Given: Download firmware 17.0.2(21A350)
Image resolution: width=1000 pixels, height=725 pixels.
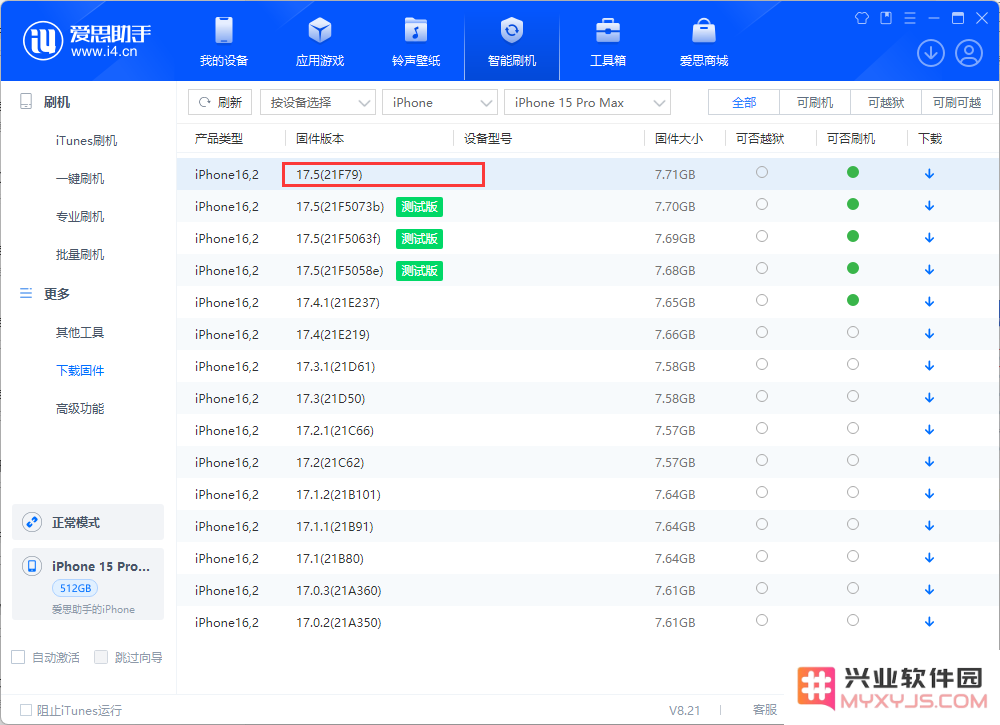Looking at the screenshot, I should click(929, 622).
